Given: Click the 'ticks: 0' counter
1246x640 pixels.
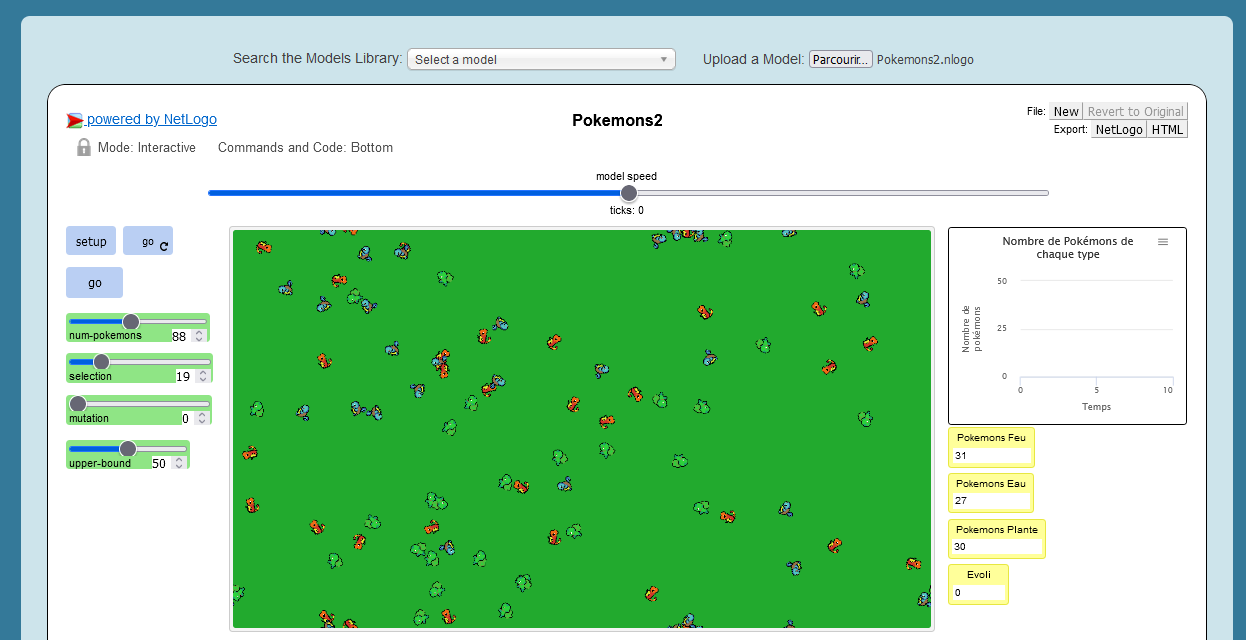Looking at the screenshot, I should [x=627, y=210].
